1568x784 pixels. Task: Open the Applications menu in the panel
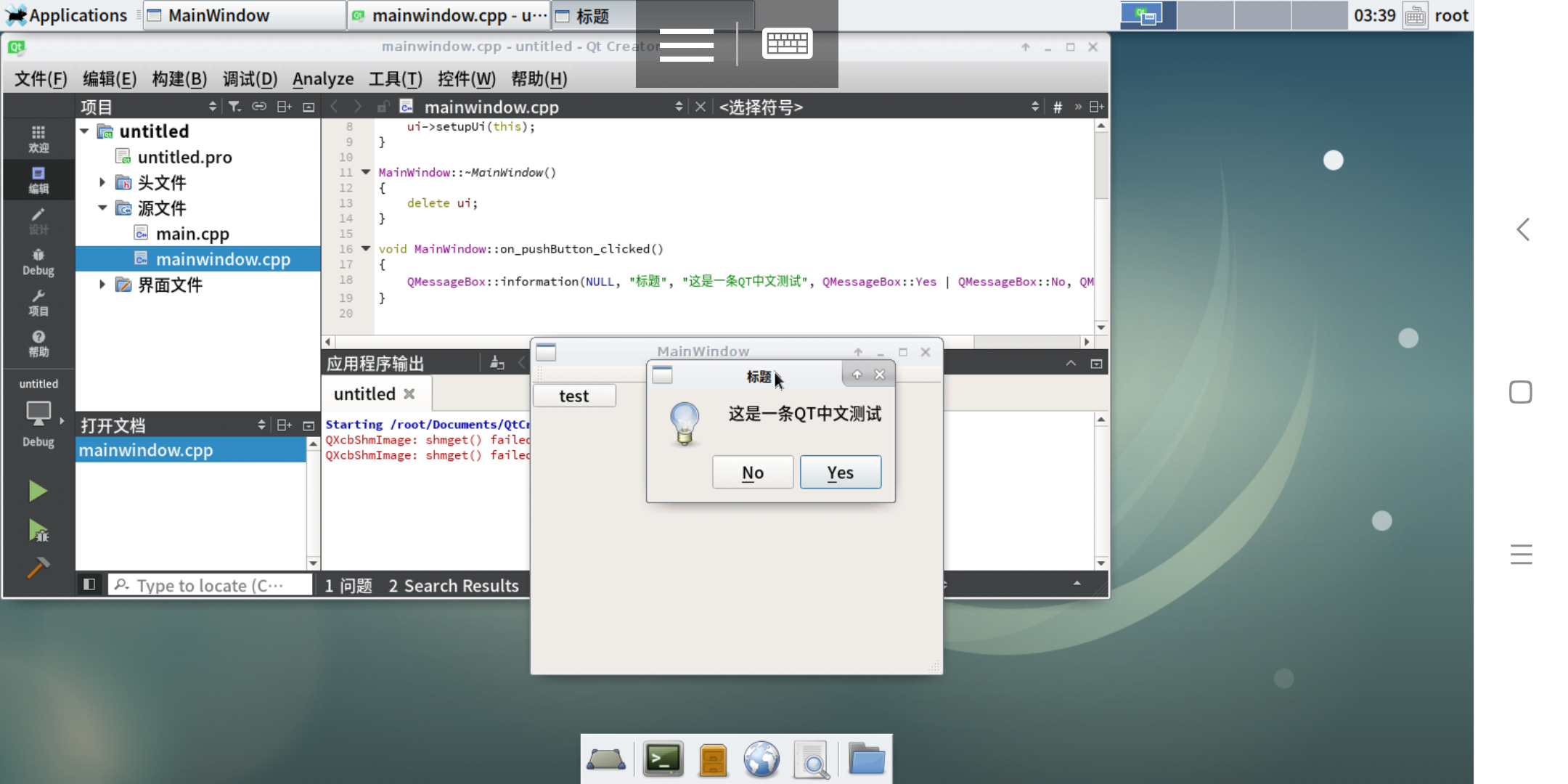pyautogui.click(x=67, y=15)
